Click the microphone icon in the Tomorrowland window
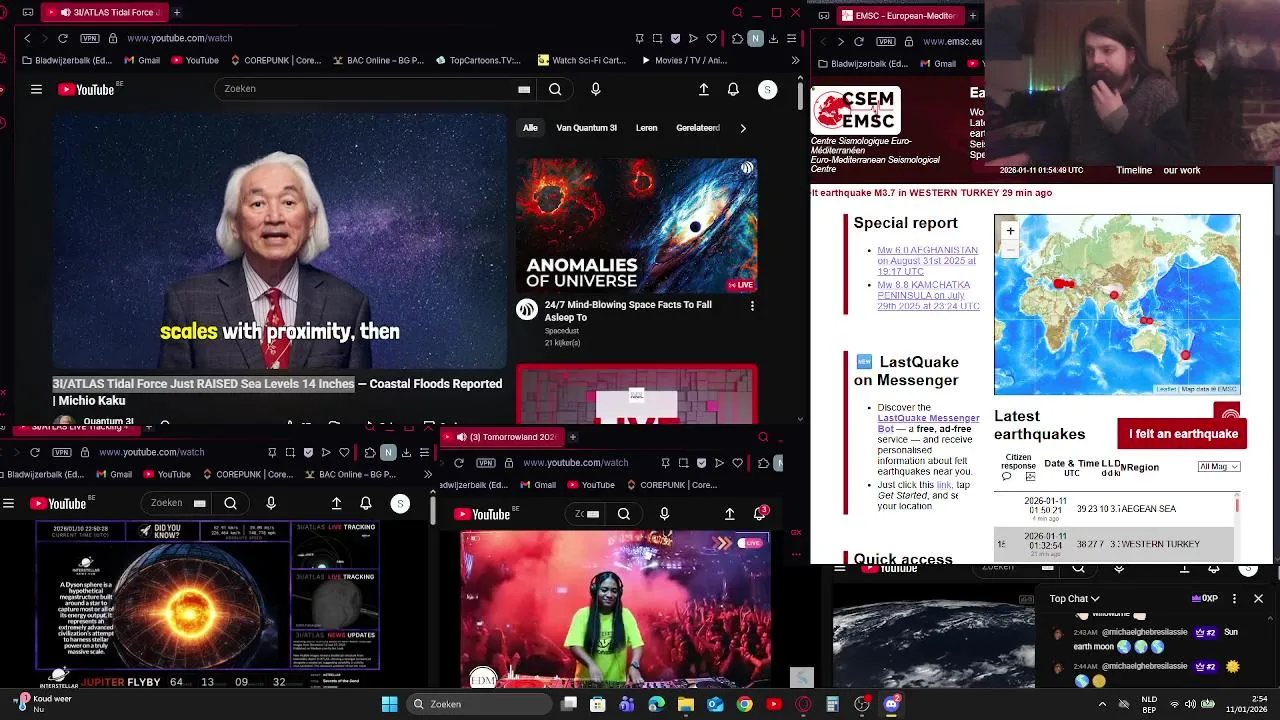The height and width of the screenshot is (720, 1280). 664,514
